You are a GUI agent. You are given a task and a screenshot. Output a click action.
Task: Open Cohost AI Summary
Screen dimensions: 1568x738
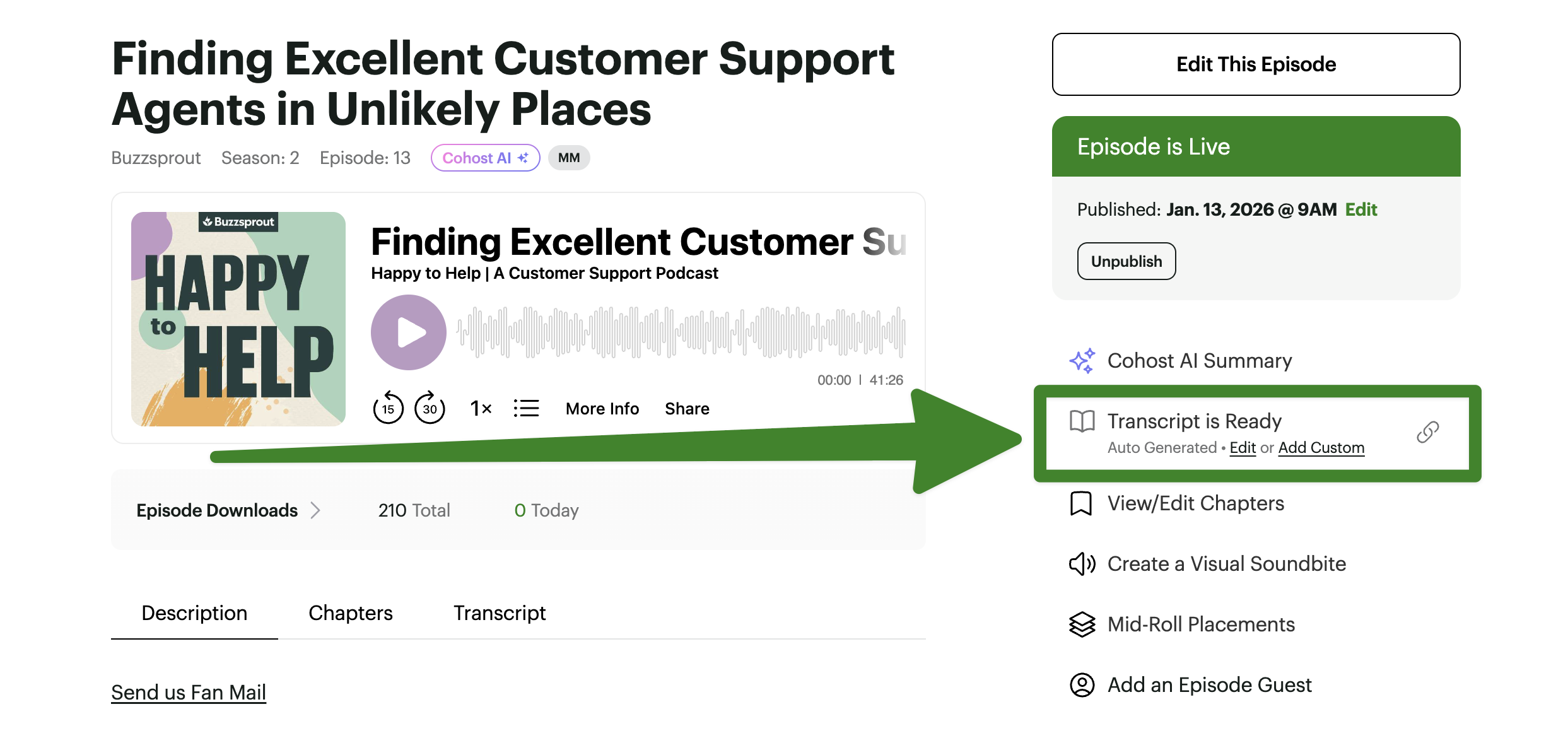click(x=1199, y=361)
